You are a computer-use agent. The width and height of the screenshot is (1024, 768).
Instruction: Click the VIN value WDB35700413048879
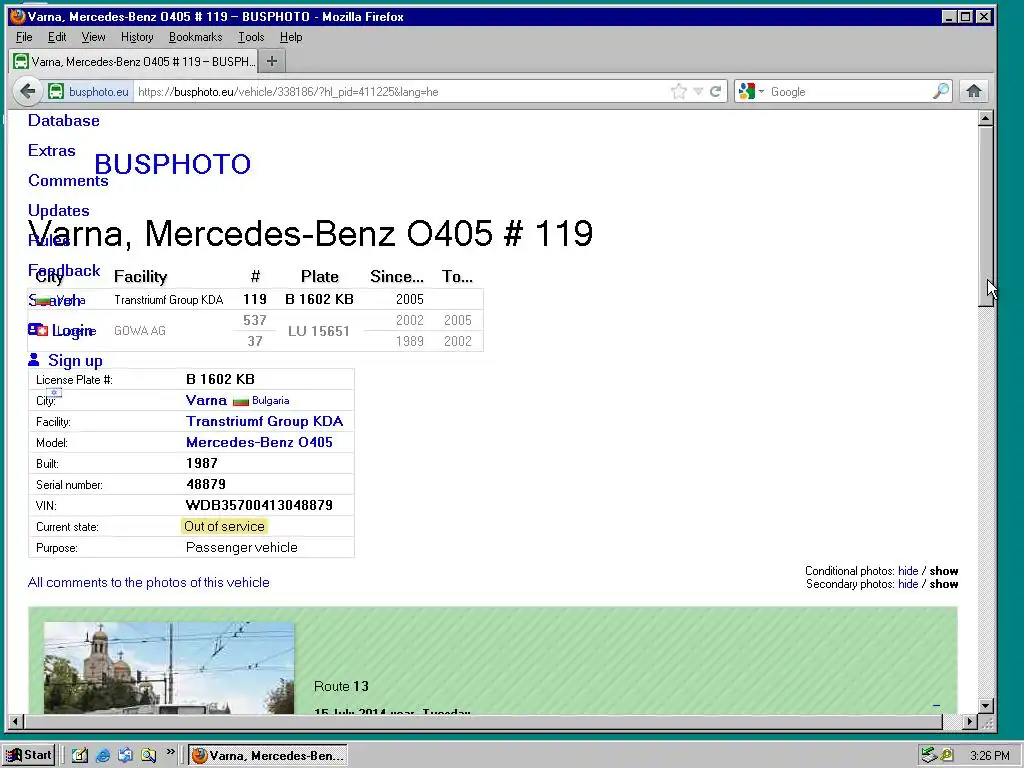point(259,505)
